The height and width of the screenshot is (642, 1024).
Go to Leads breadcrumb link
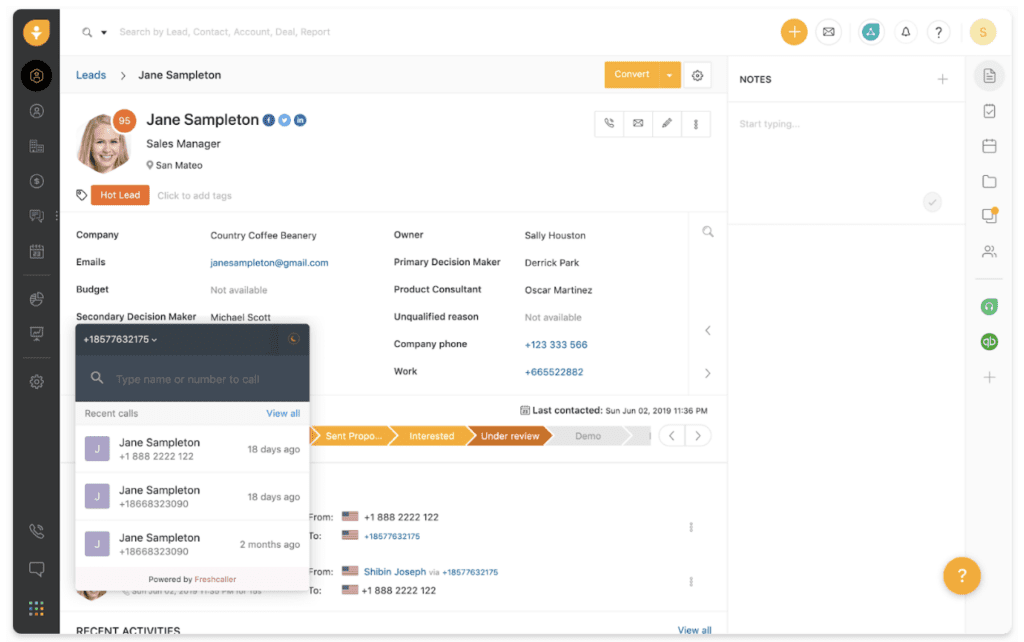pos(91,75)
